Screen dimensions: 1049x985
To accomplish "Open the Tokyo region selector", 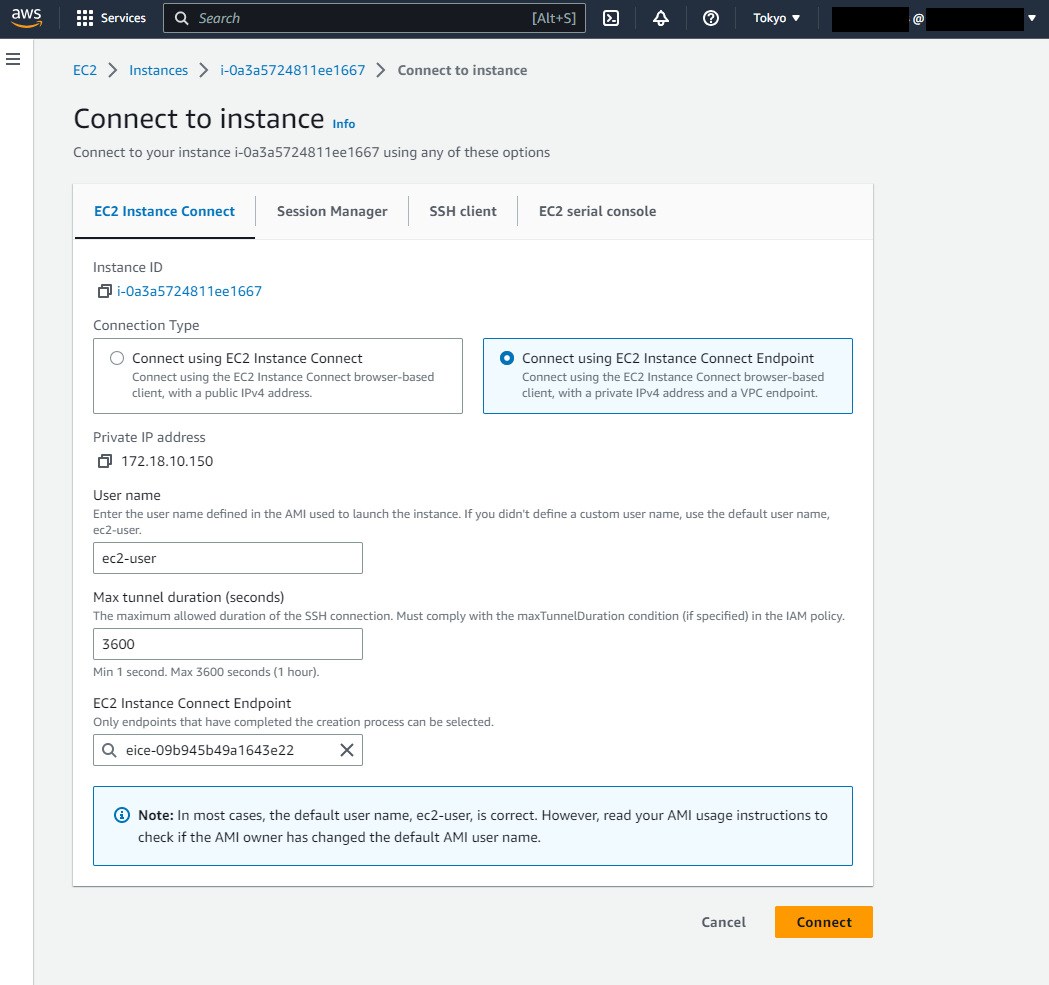I will click(x=776, y=17).
